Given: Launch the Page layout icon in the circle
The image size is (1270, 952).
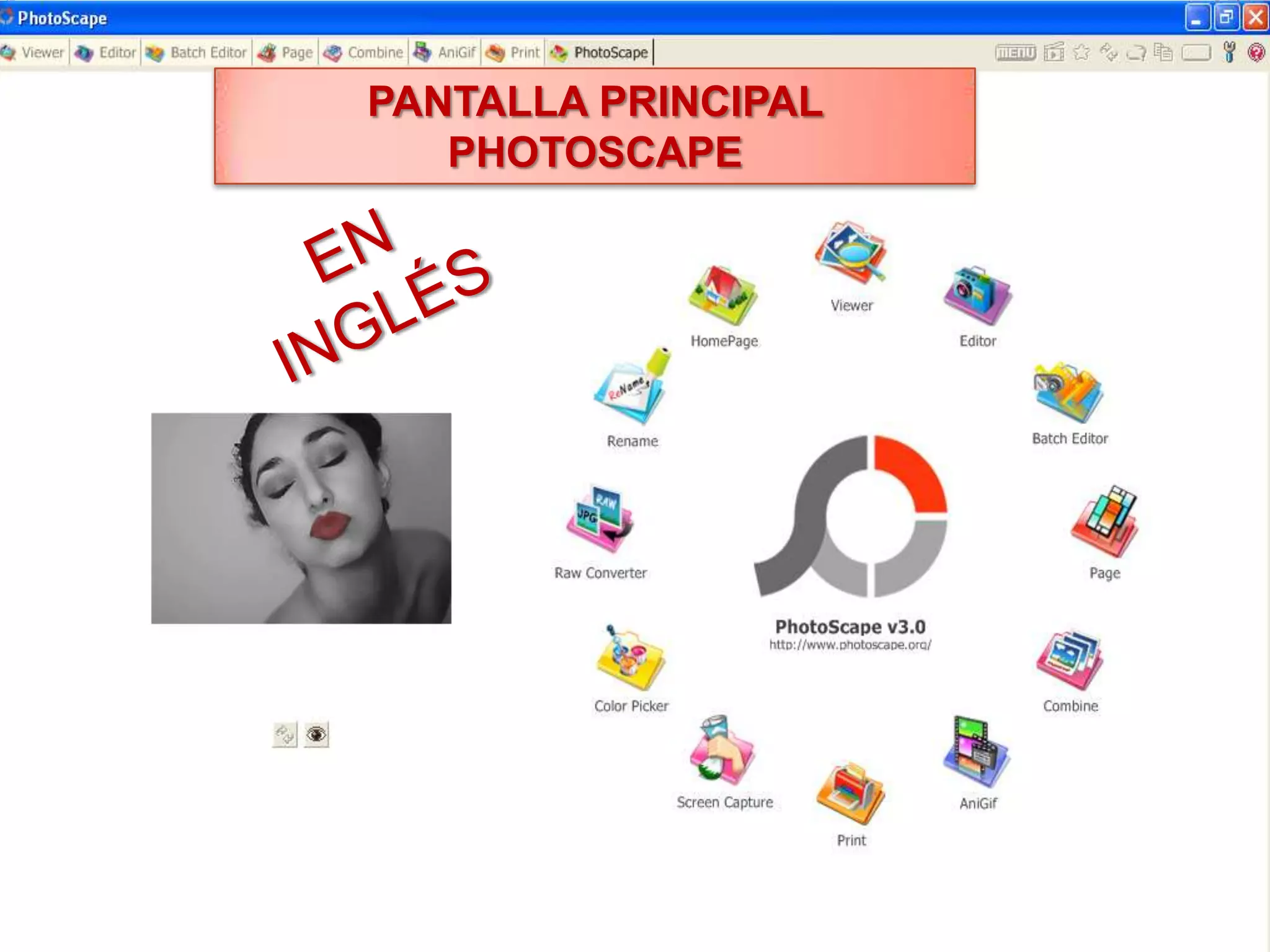Looking at the screenshot, I should click(1104, 521).
